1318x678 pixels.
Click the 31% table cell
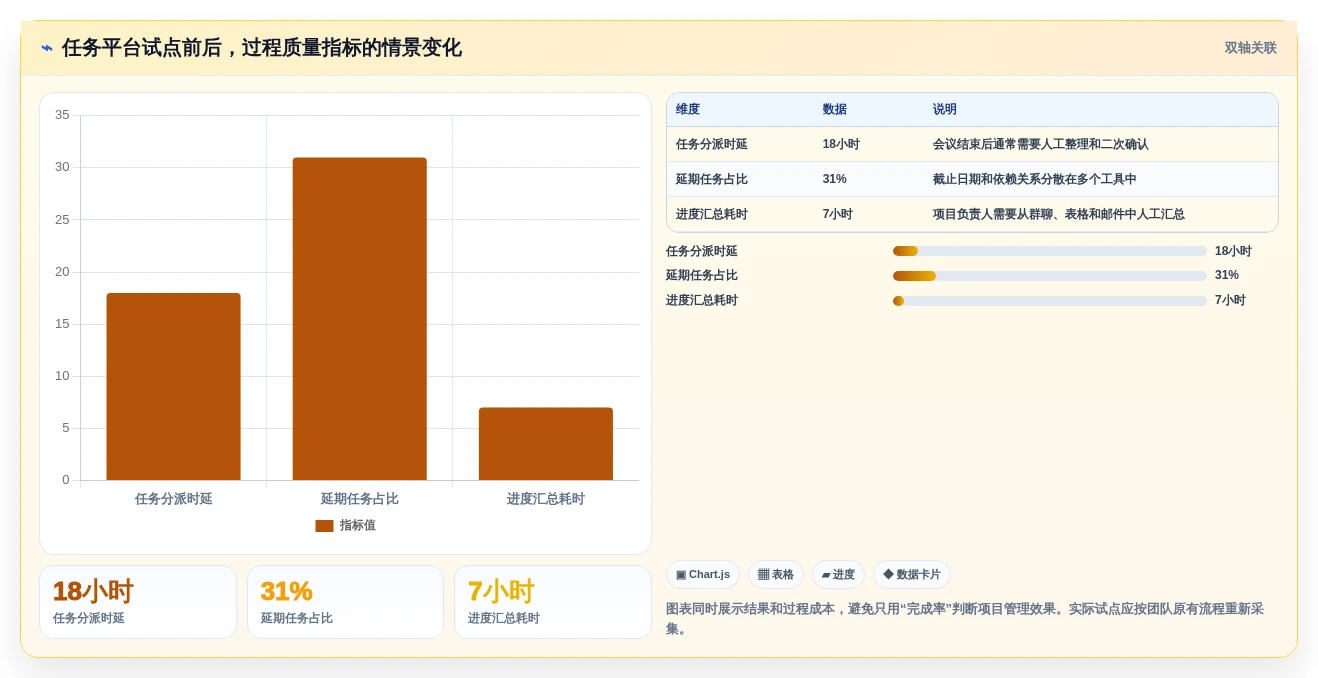tap(834, 180)
